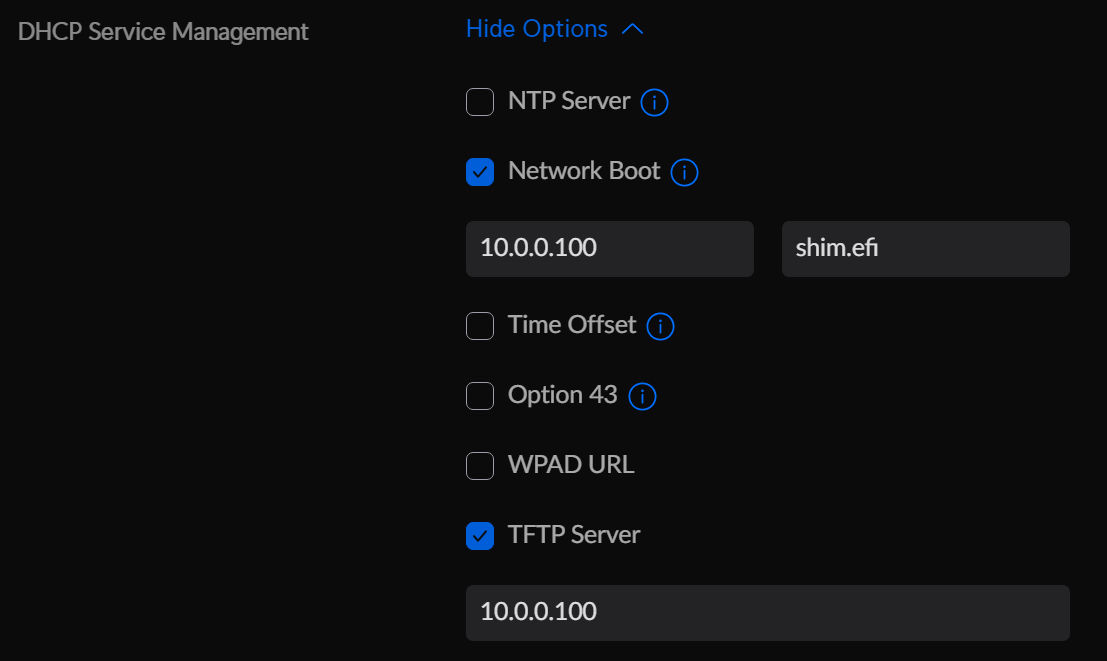1107x661 pixels.
Task: Click the NTP Server info icon
Action: 654,102
